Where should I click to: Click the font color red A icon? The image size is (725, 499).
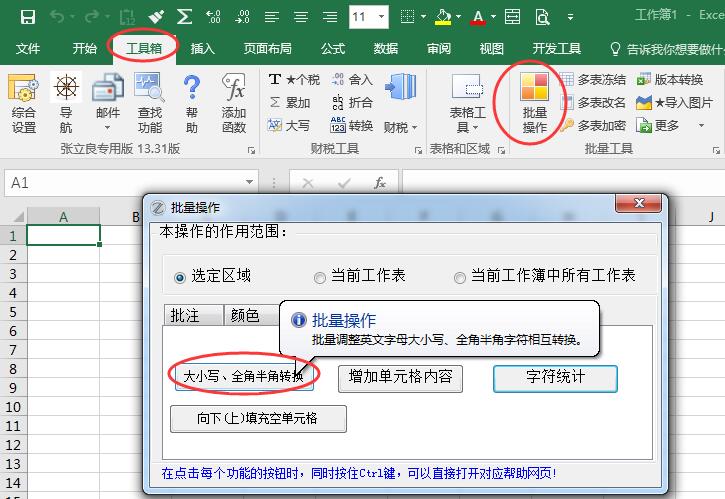[x=477, y=16]
